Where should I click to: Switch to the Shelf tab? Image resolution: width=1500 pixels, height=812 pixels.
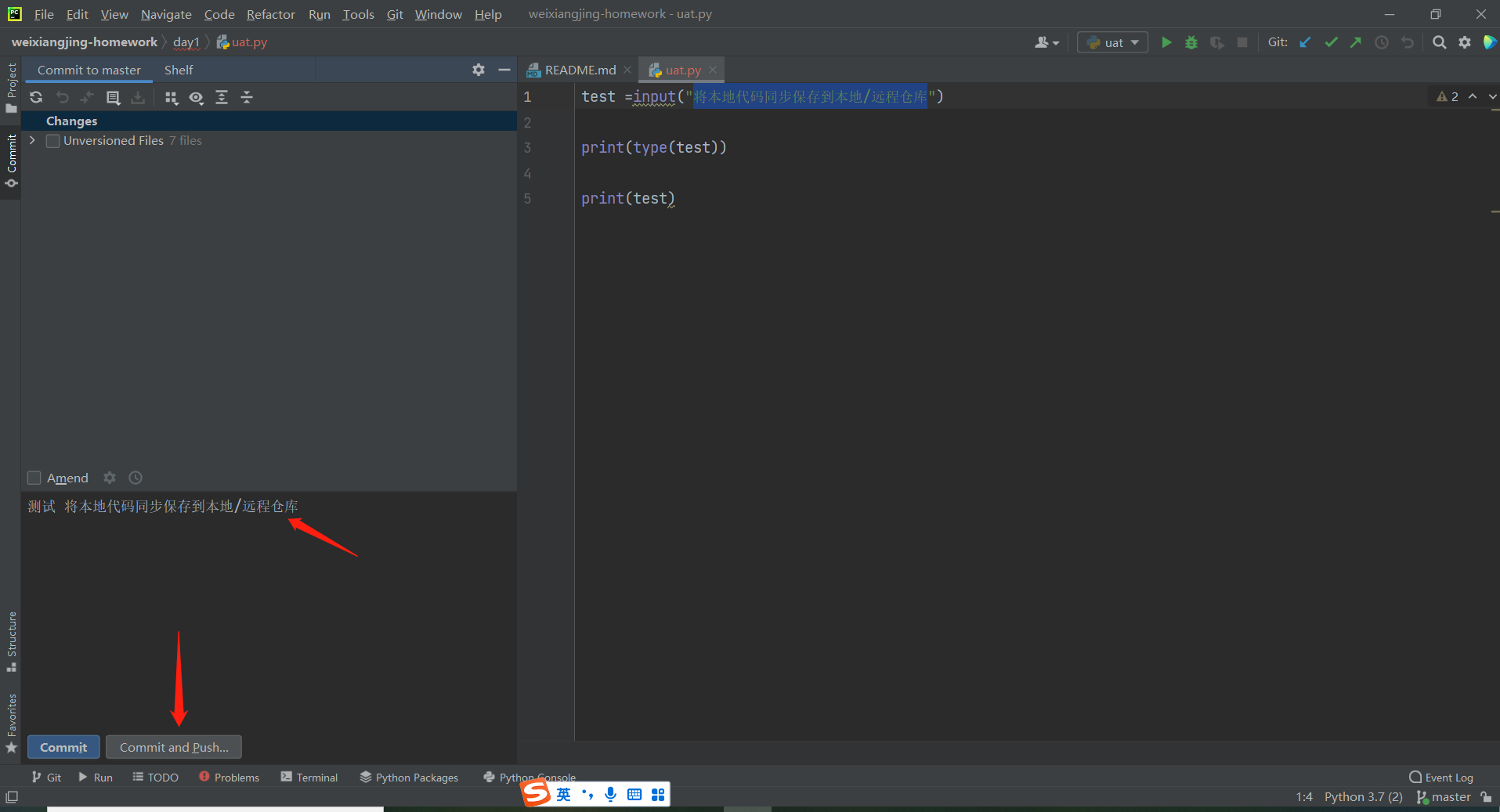click(179, 70)
